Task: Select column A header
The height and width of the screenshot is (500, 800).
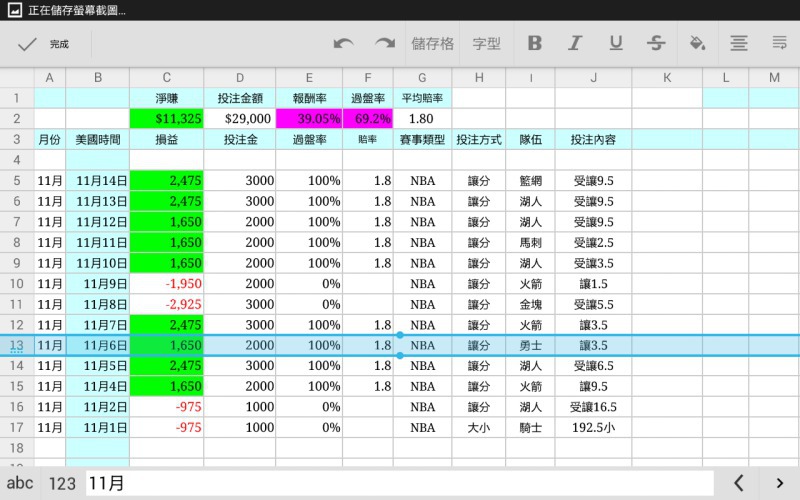Action: pos(49,78)
